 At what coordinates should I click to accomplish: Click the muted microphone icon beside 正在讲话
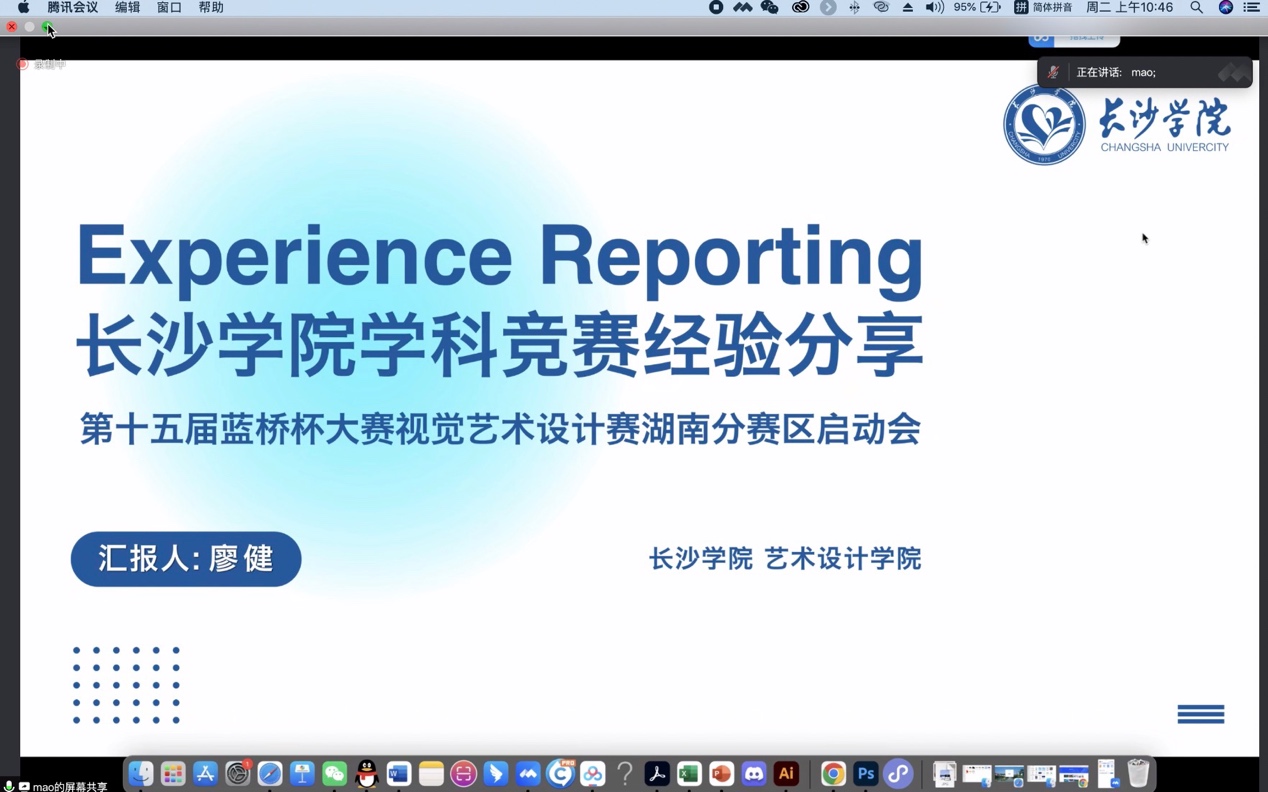click(x=1053, y=72)
